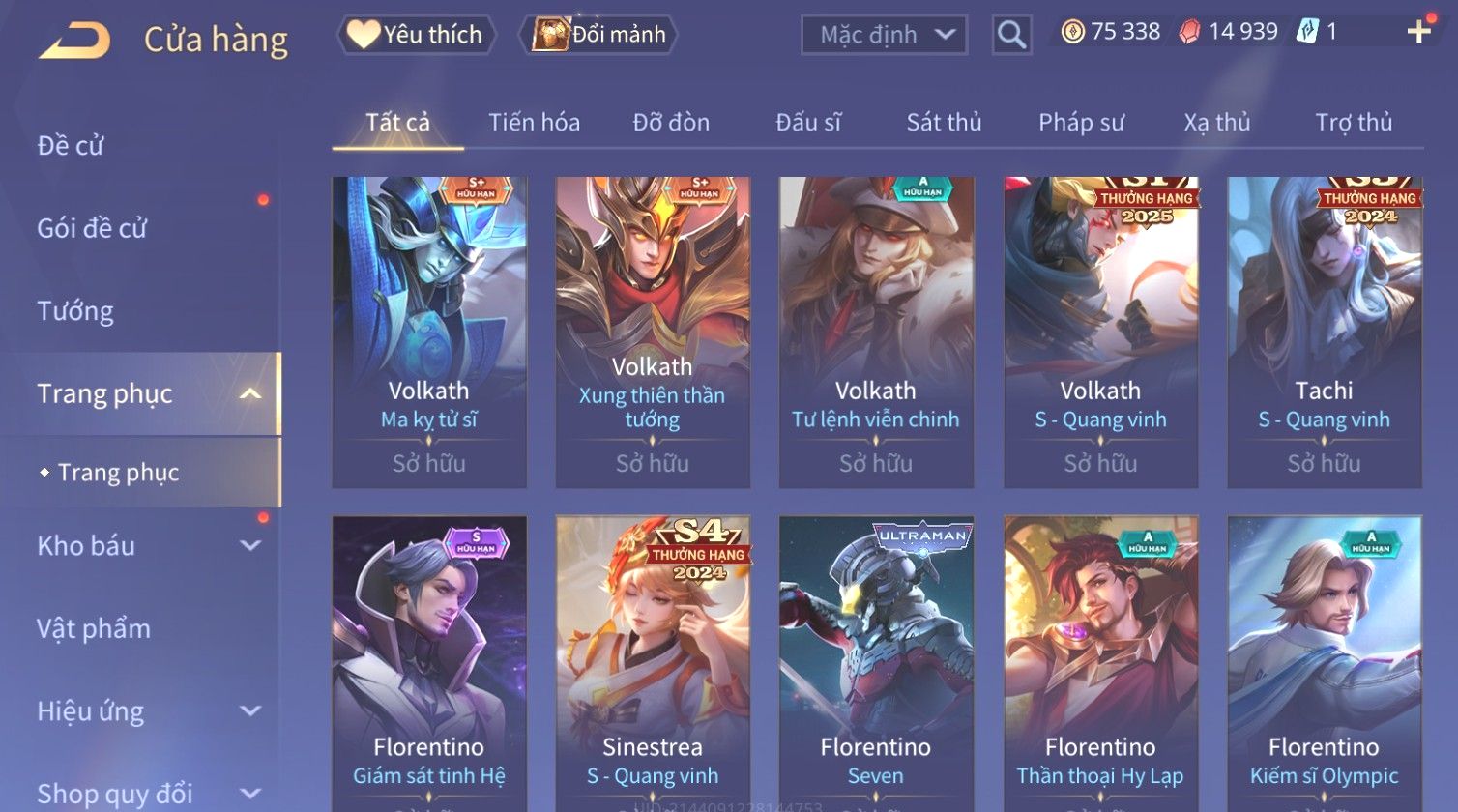
Task: Select Tachi S - Quang vinh skin card
Action: (1325, 332)
